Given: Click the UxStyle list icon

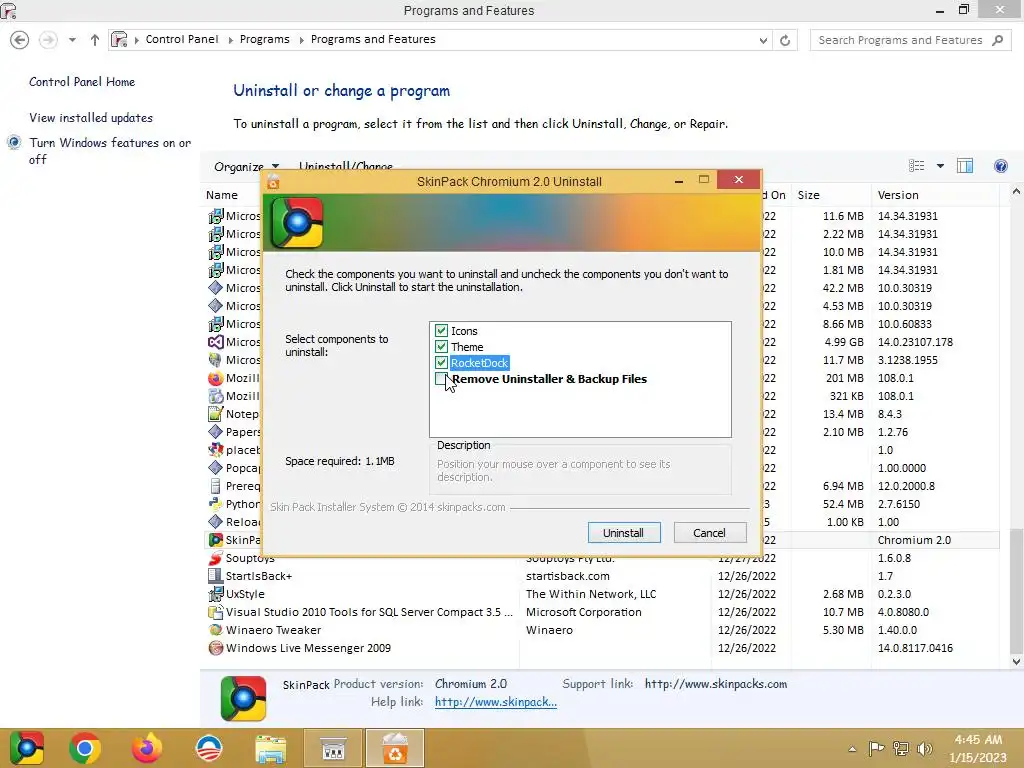Looking at the screenshot, I should (x=216, y=594).
